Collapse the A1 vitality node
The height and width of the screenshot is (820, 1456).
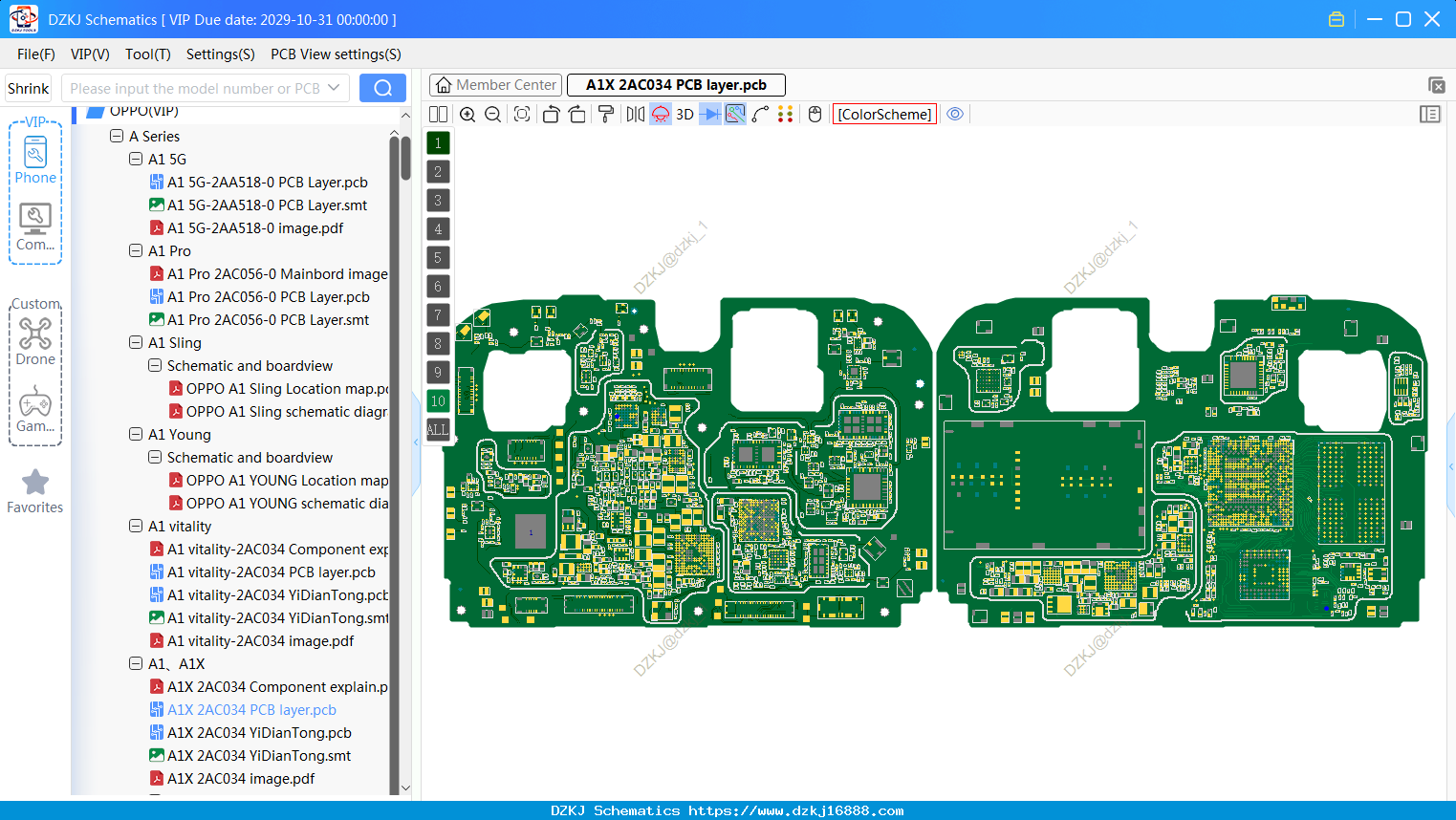point(136,526)
